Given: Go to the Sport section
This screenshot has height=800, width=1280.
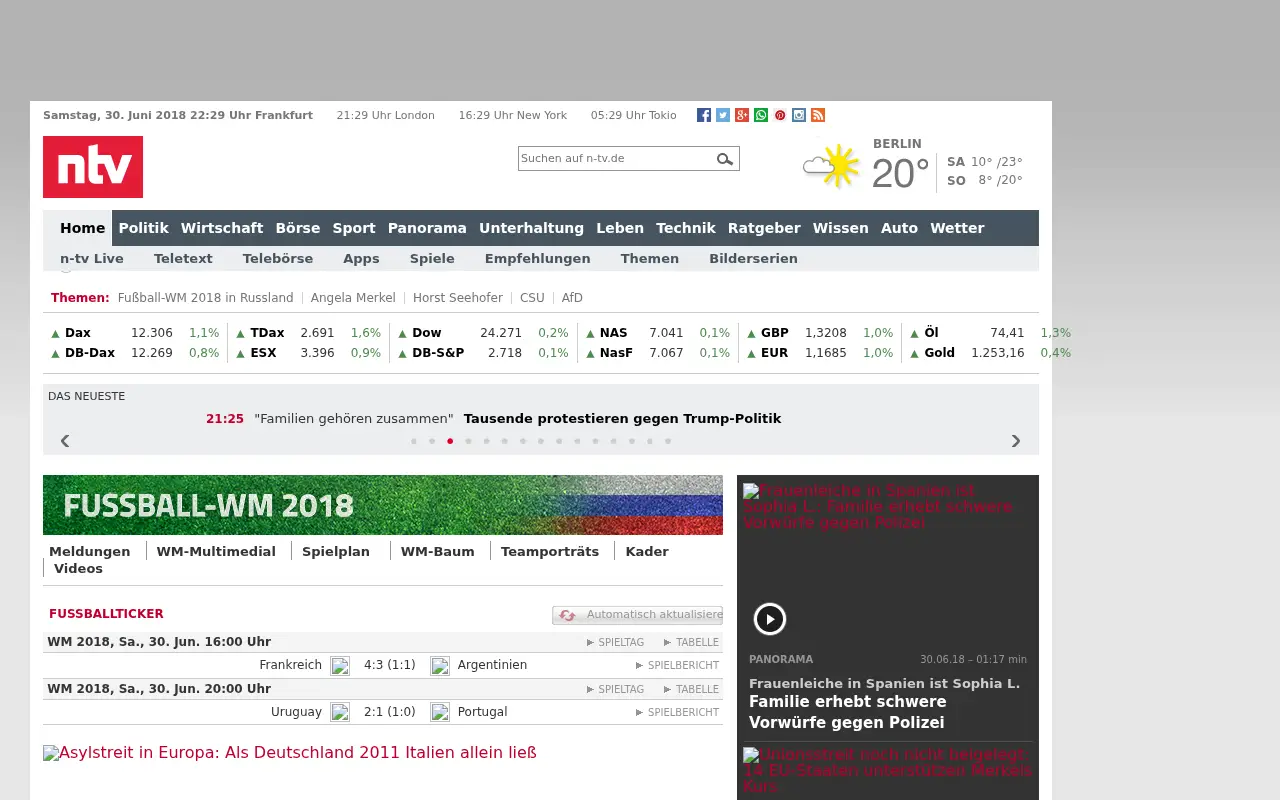Looking at the screenshot, I should pos(354,228).
